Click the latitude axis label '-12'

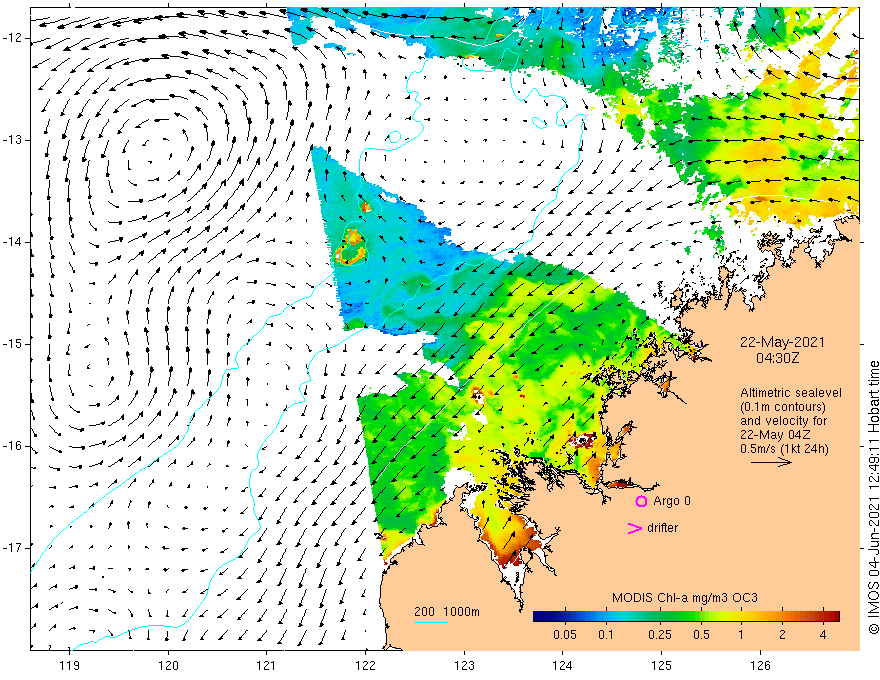point(13,38)
